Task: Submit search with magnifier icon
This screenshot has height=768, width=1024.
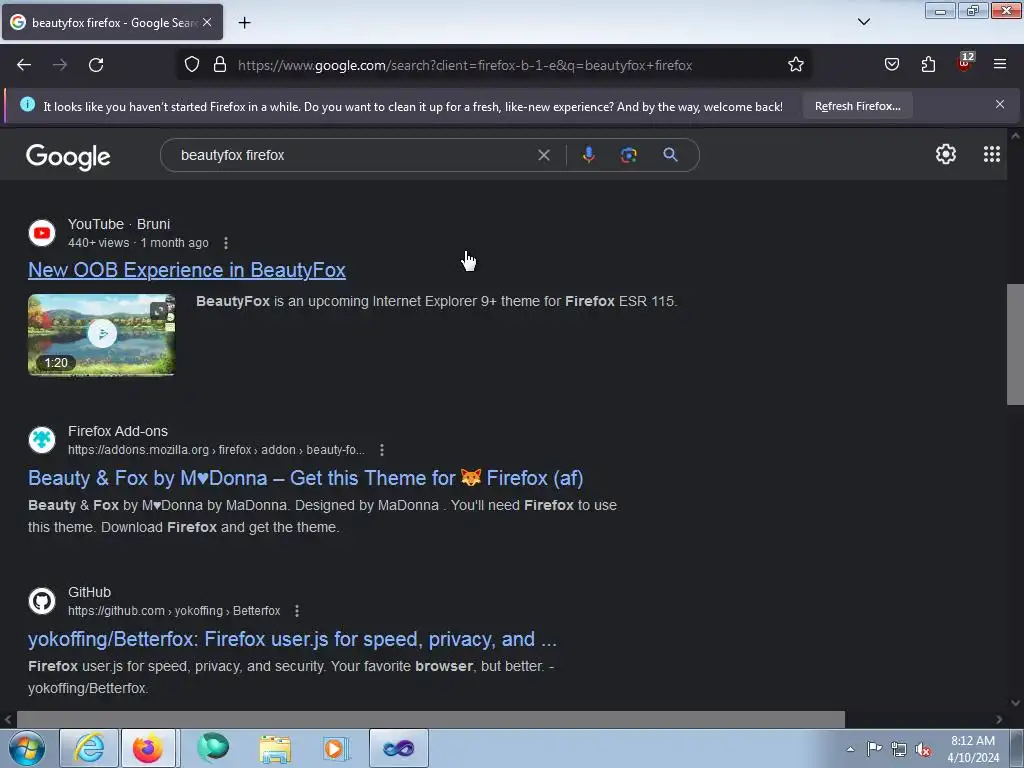Action: point(670,155)
